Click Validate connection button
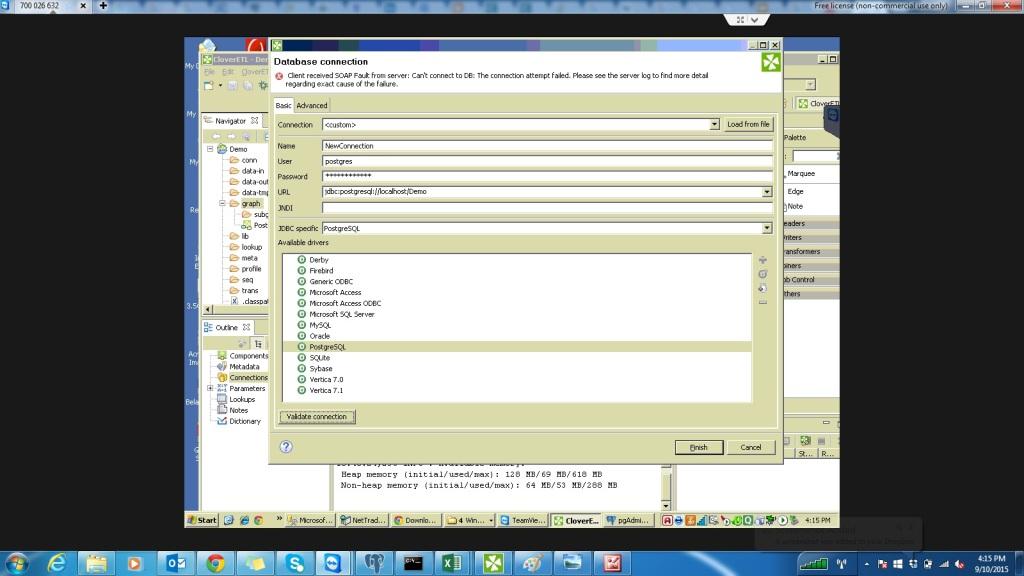1024x576 pixels. click(x=317, y=417)
